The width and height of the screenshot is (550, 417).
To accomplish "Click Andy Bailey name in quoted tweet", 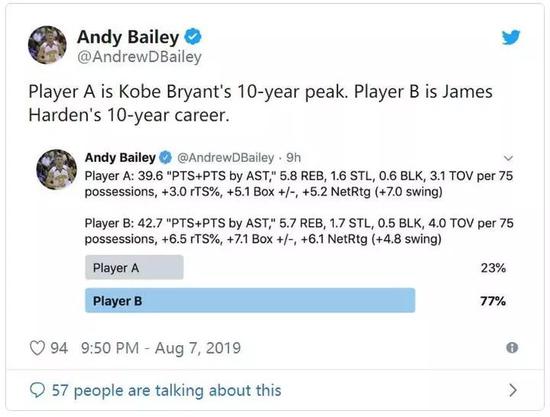I will (120, 157).
